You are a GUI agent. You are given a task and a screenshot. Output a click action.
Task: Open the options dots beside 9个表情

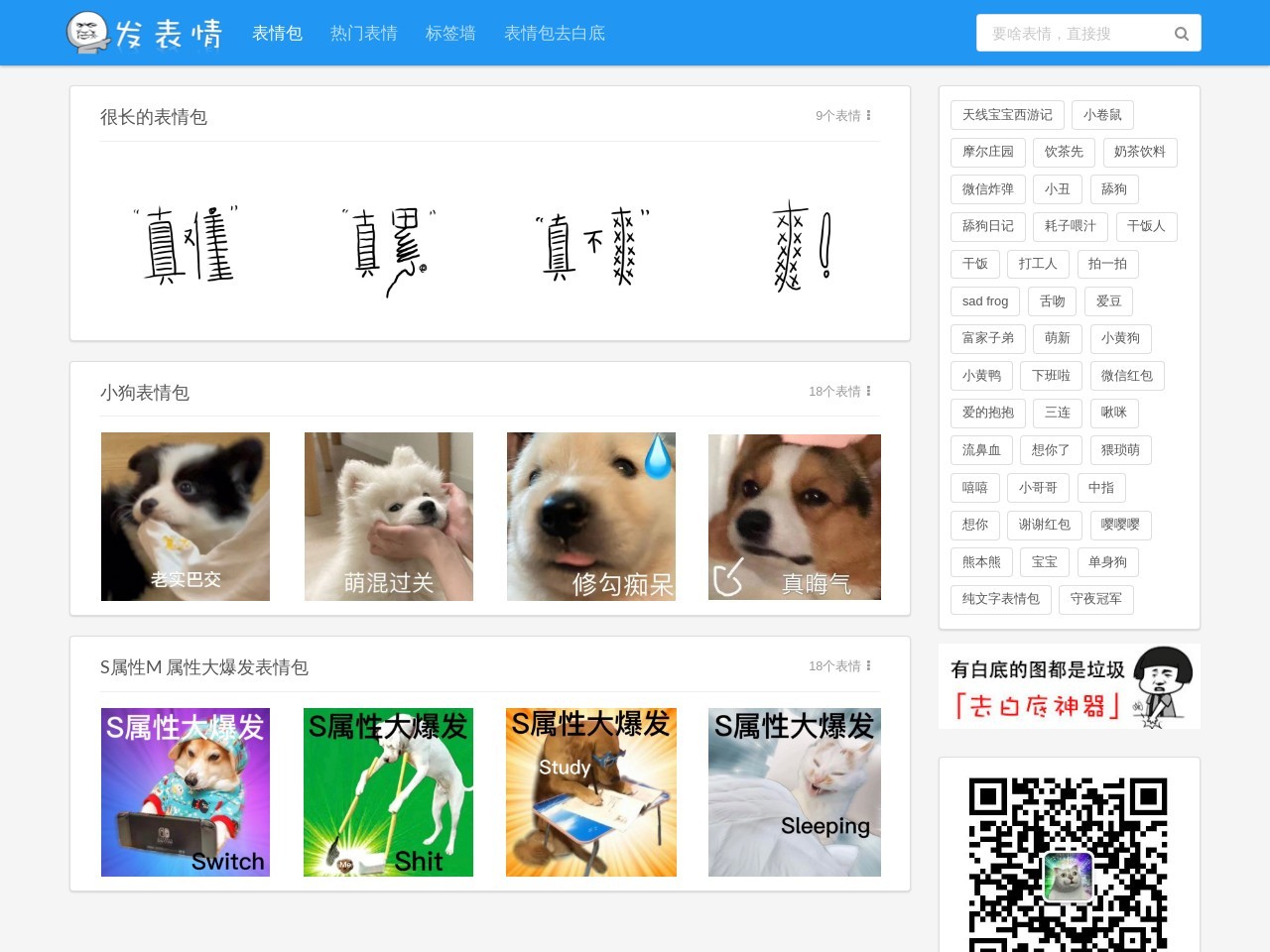pos(868,116)
